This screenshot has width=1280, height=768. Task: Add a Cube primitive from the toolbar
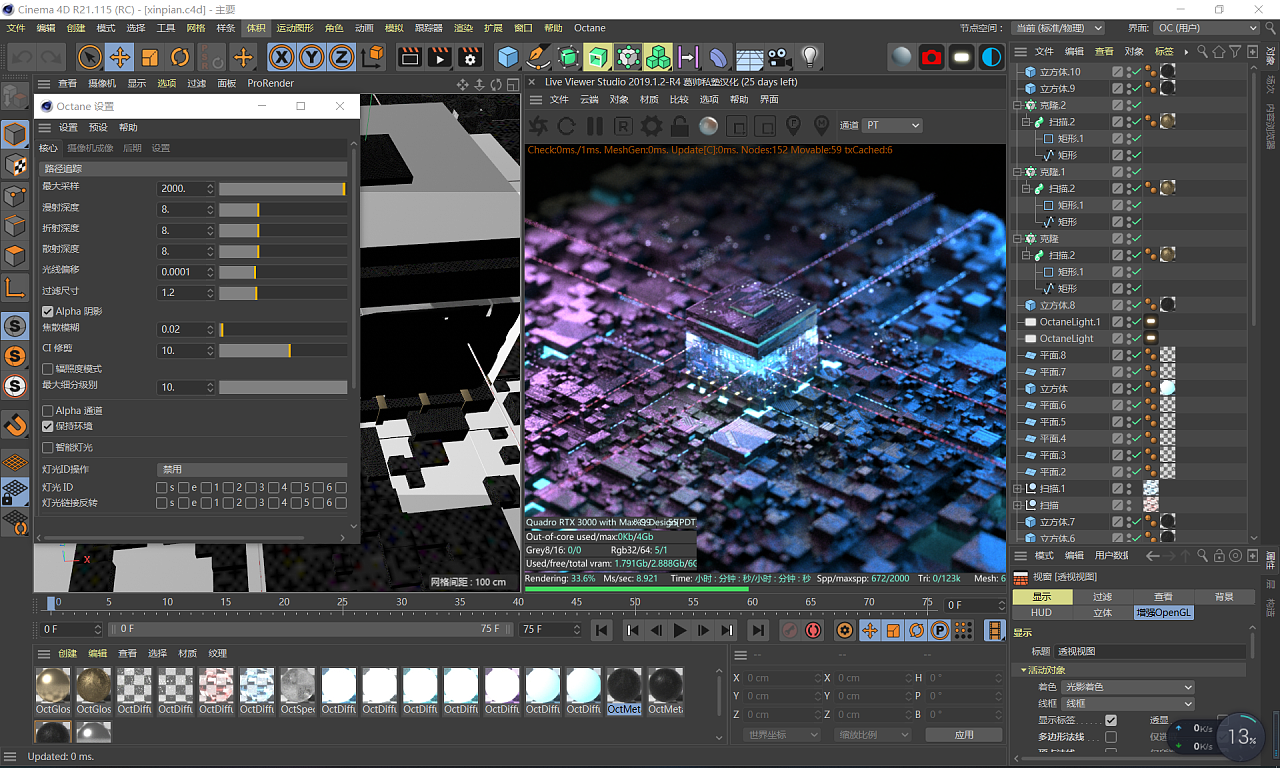[508, 57]
